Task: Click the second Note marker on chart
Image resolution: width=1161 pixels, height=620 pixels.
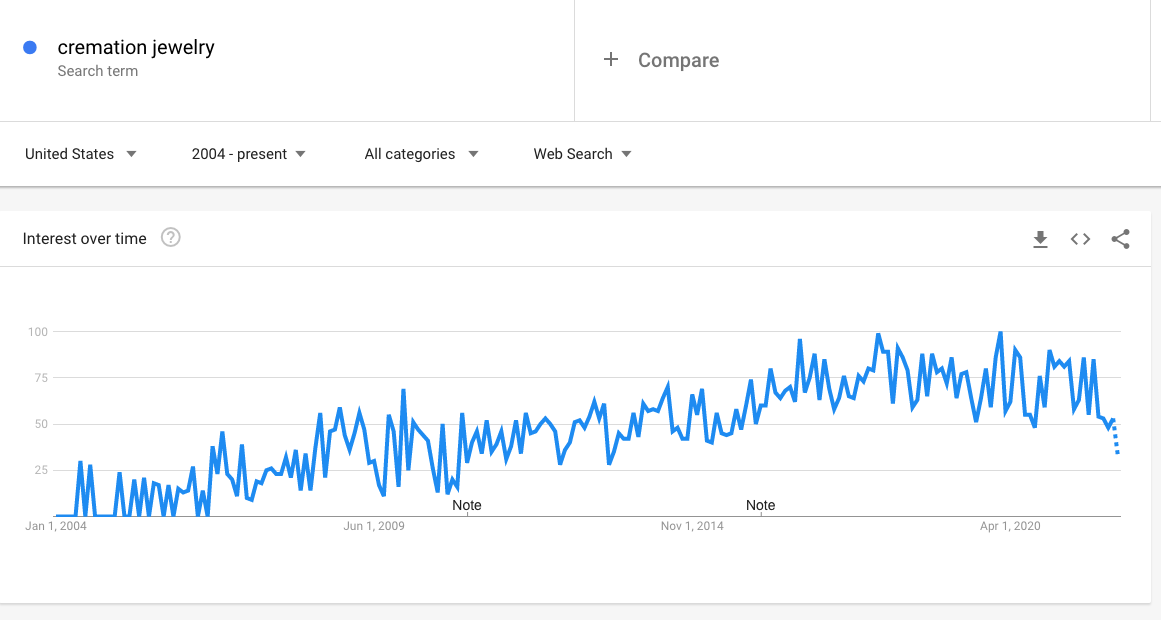Action: pos(760,505)
